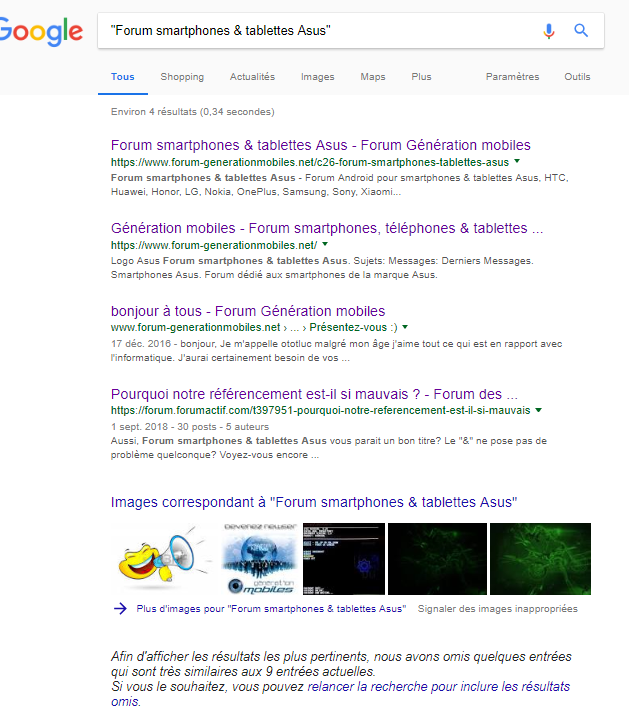The image size is (629, 725).
Task: Expand dropdown after c26-forum-smartphones-tablettes-asus URL
Action: pyautogui.click(x=517, y=161)
